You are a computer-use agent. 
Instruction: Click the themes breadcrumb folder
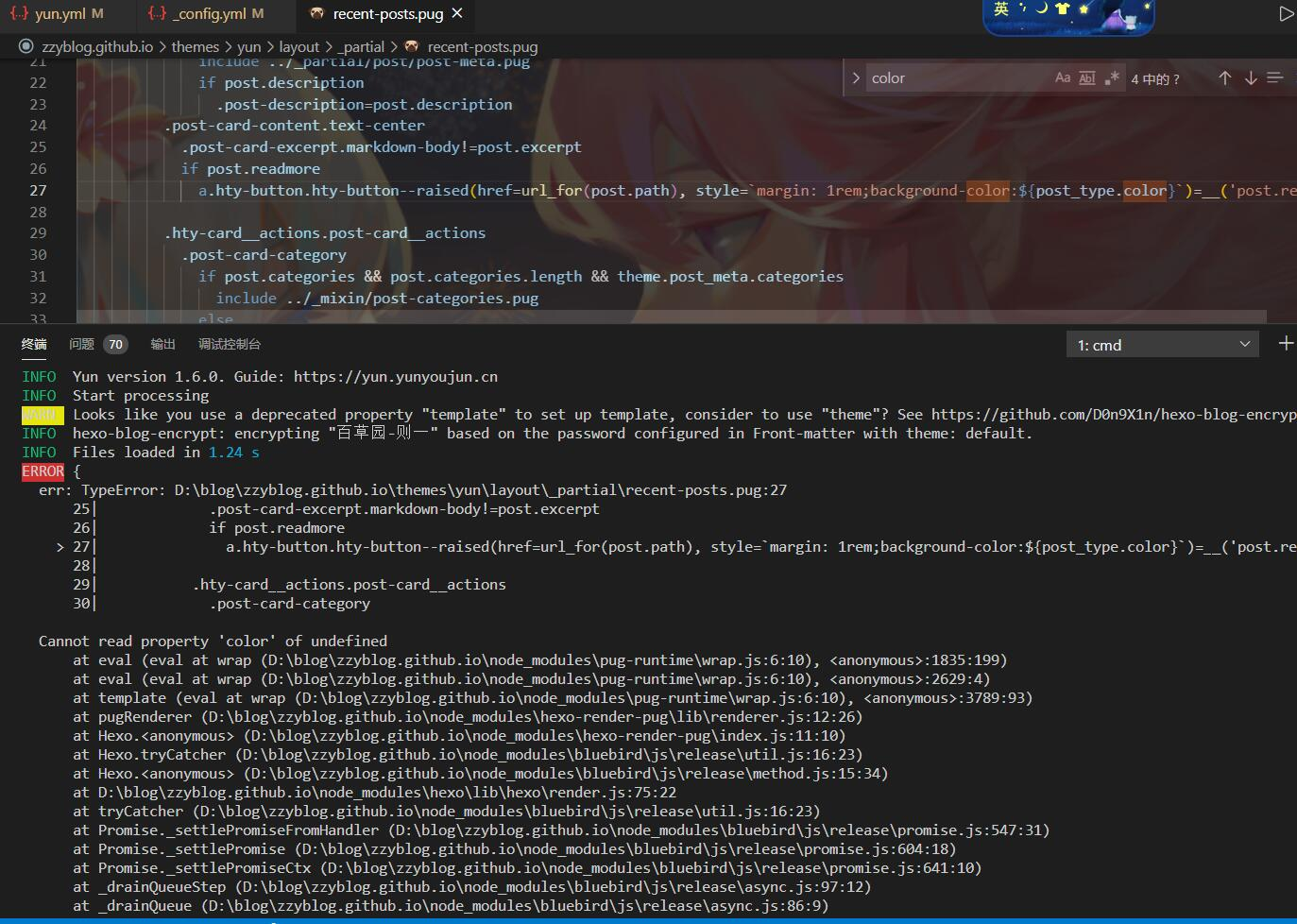coord(196,46)
